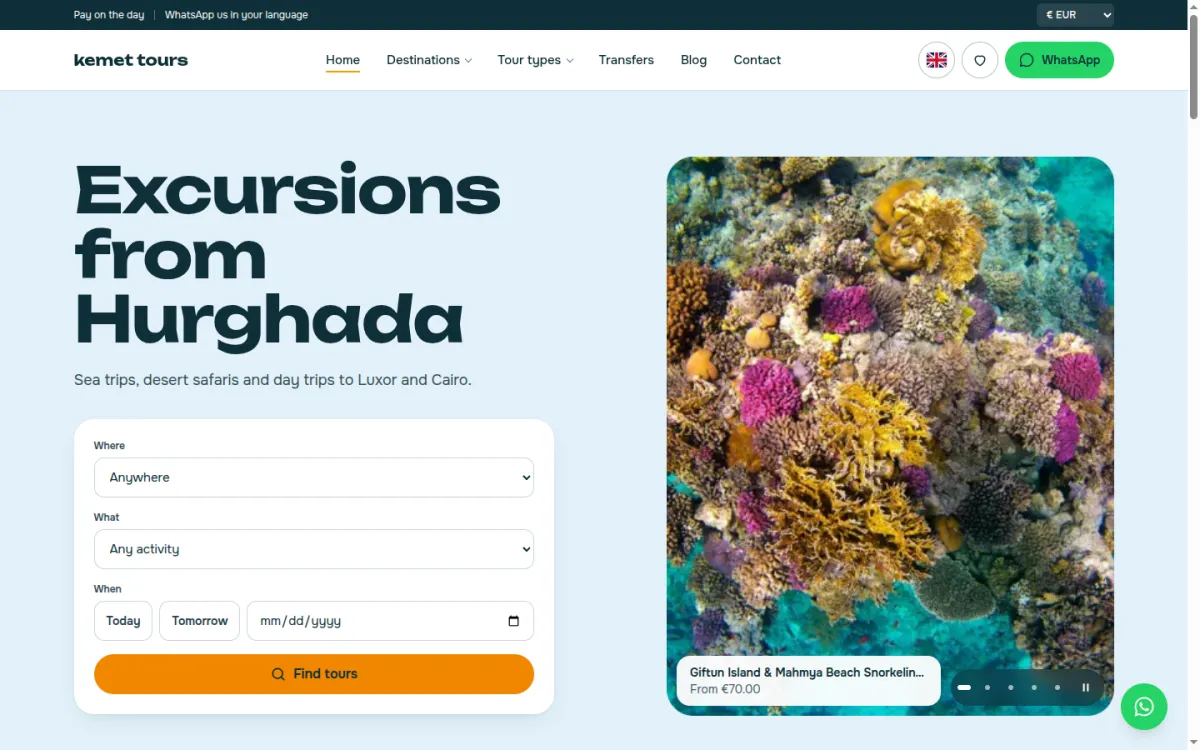
Task: Switch to the fourth carousel slide
Action: (x=1034, y=688)
